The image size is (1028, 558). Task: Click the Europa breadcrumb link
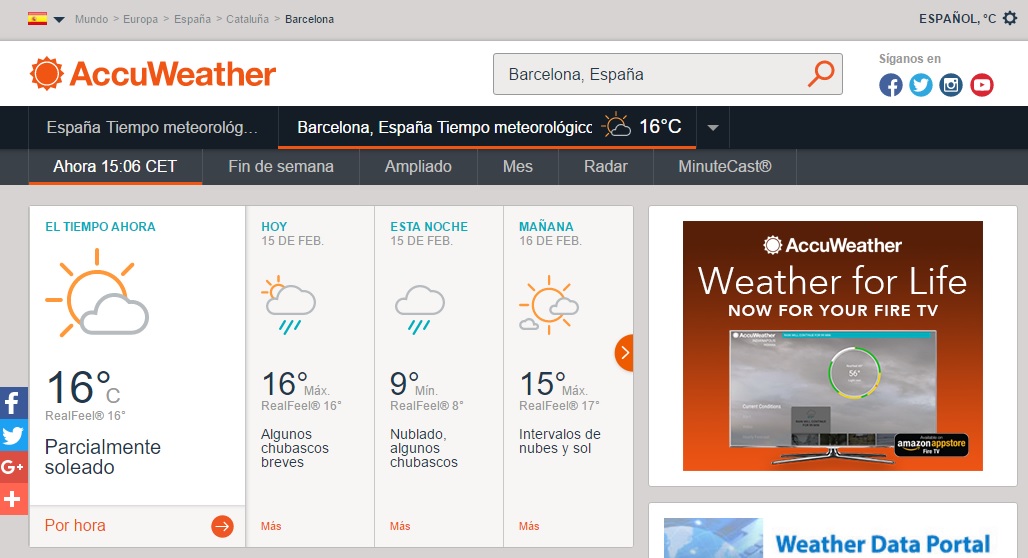(140, 19)
